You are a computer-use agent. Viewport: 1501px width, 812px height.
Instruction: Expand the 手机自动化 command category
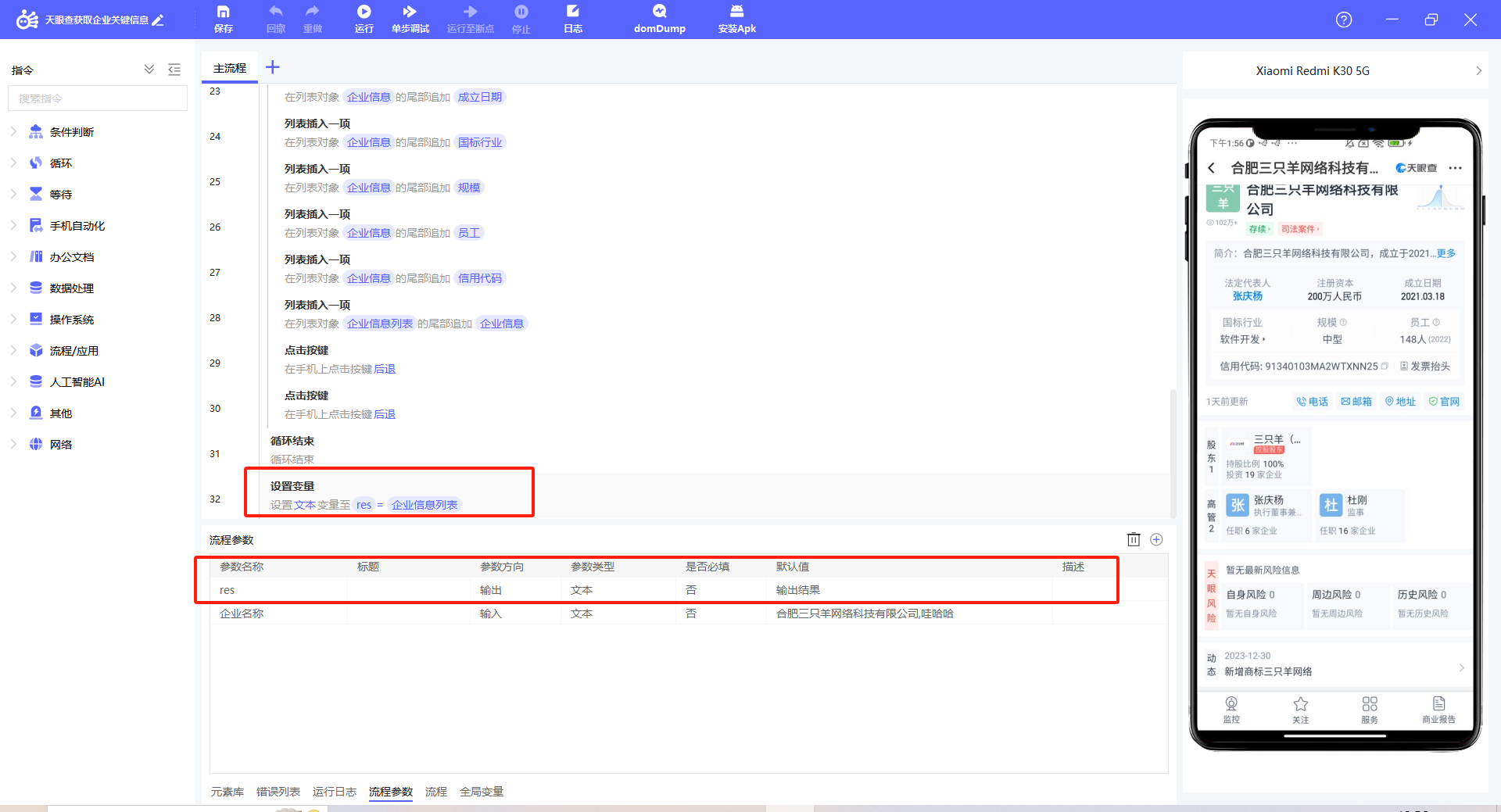pyautogui.click(x=13, y=226)
